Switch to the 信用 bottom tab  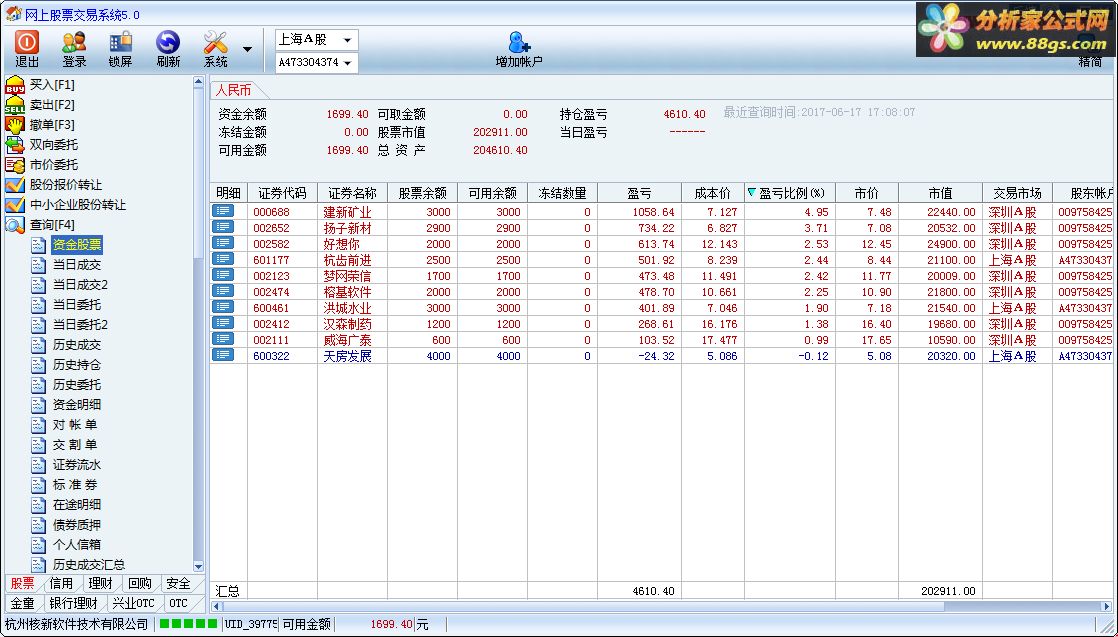point(61,584)
